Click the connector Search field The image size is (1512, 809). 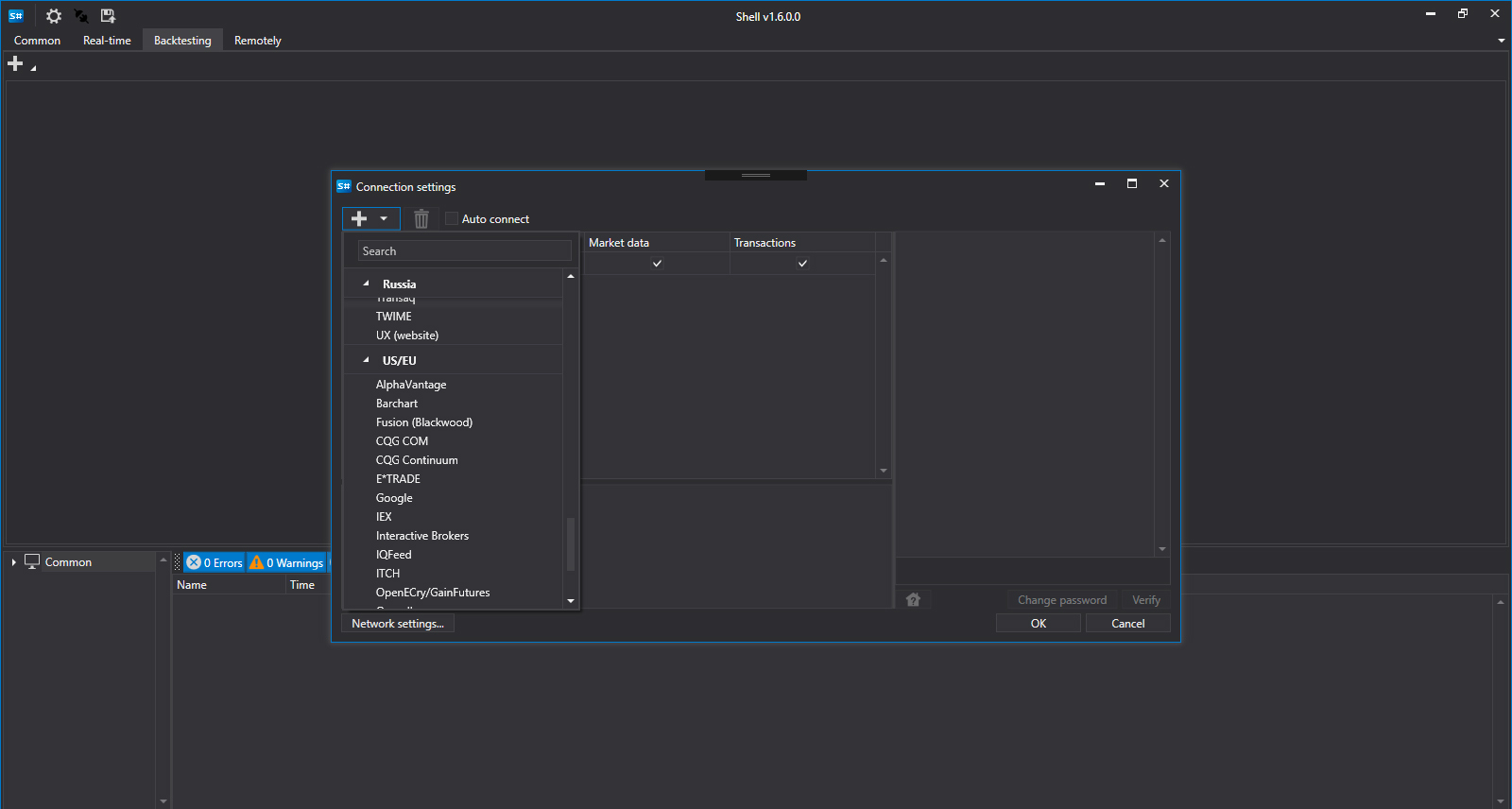(464, 251)
